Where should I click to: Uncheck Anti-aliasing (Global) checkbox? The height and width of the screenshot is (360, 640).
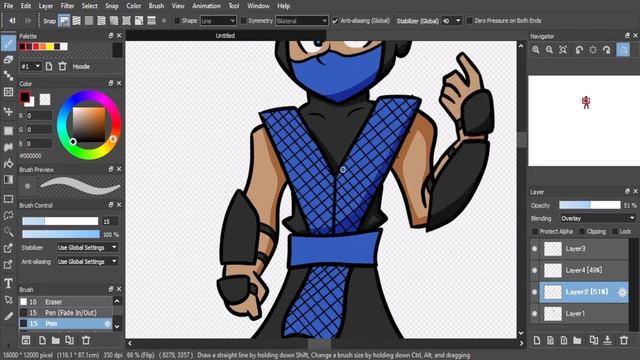pos(336,20)
